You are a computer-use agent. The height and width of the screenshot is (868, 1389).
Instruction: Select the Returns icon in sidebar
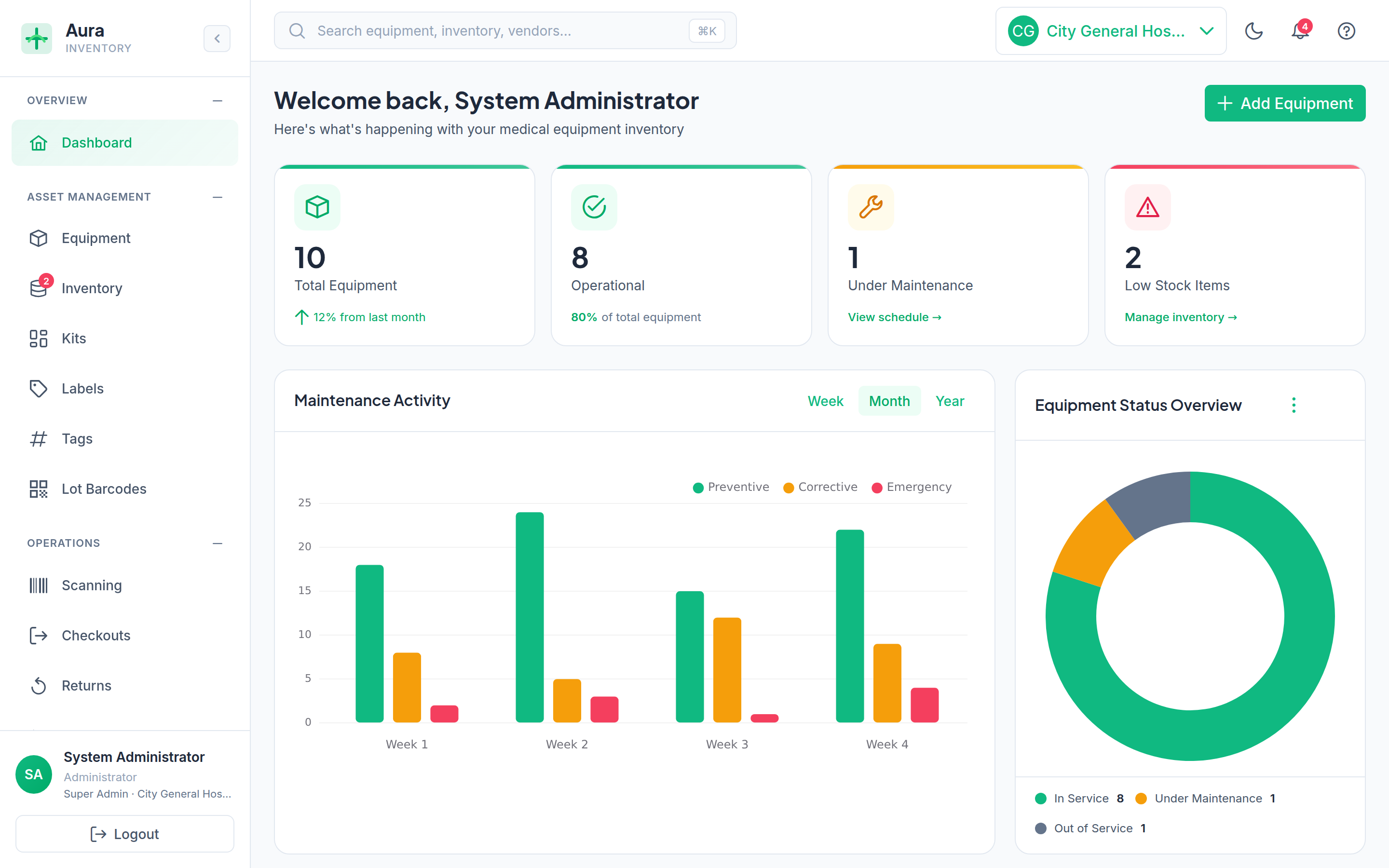39,685
